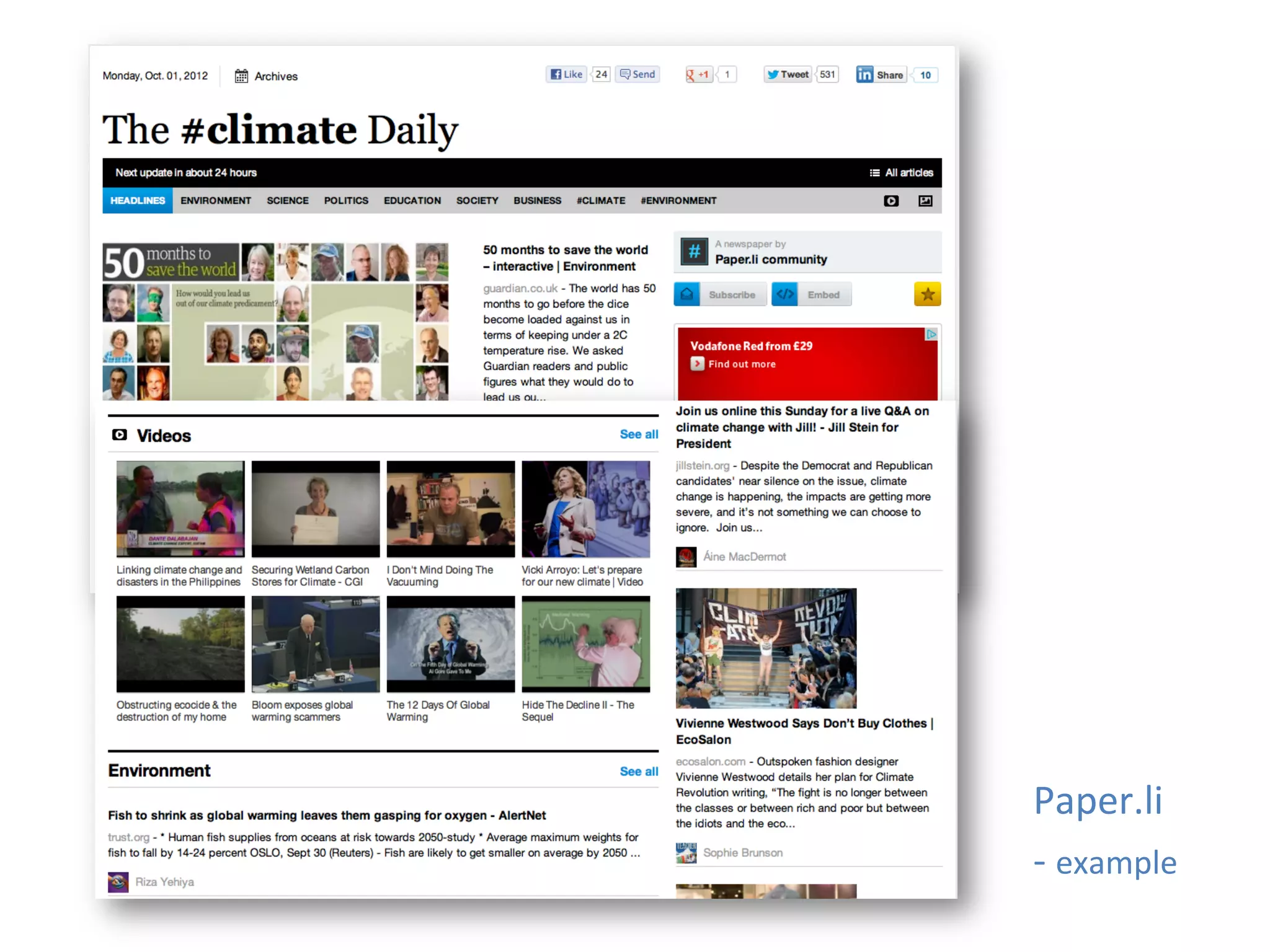Click the Paper.li community hashtag icon

694,252
